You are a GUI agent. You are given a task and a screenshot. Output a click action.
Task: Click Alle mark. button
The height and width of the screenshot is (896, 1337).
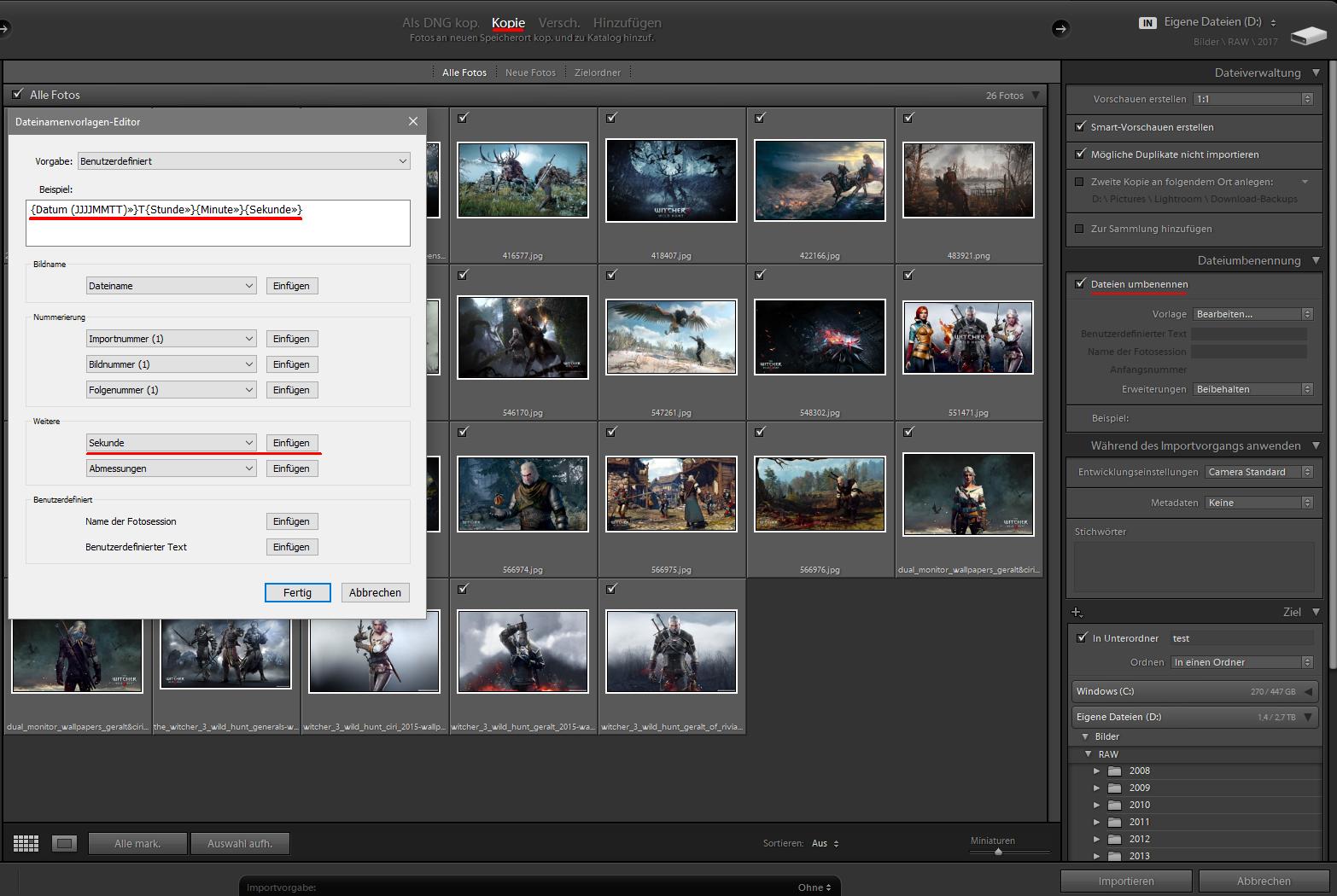coord(137,843)
